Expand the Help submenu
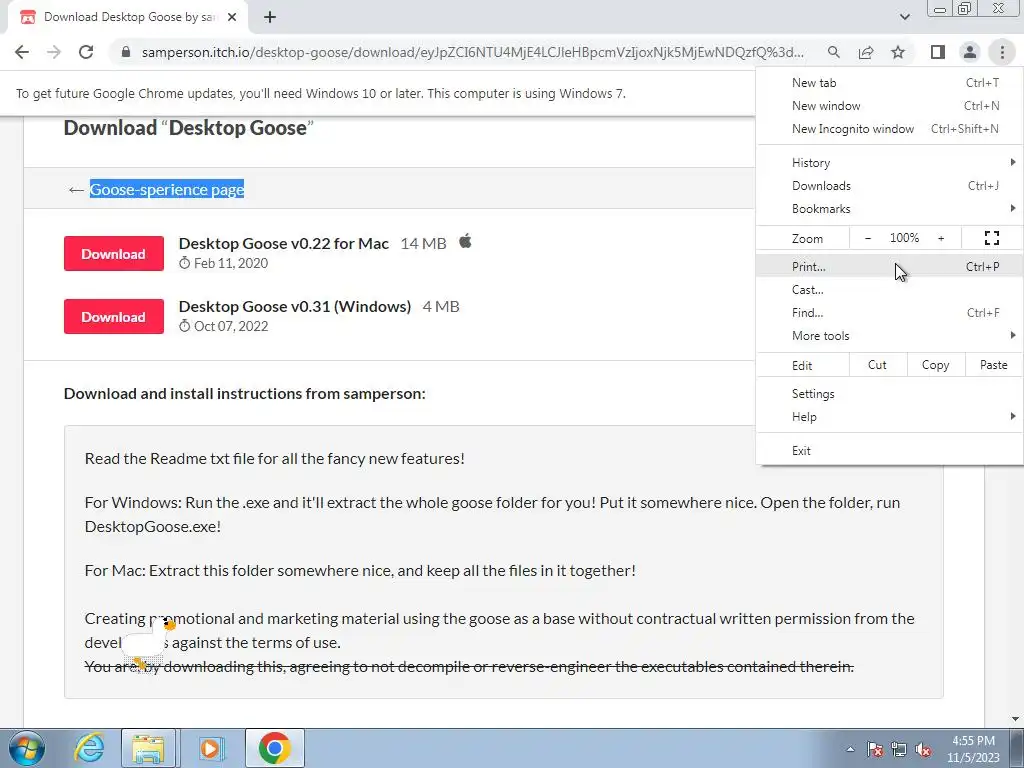Image resolution: width=1024 pixels, height=768 pixels. pyautogui.click(x=889, y=417)
